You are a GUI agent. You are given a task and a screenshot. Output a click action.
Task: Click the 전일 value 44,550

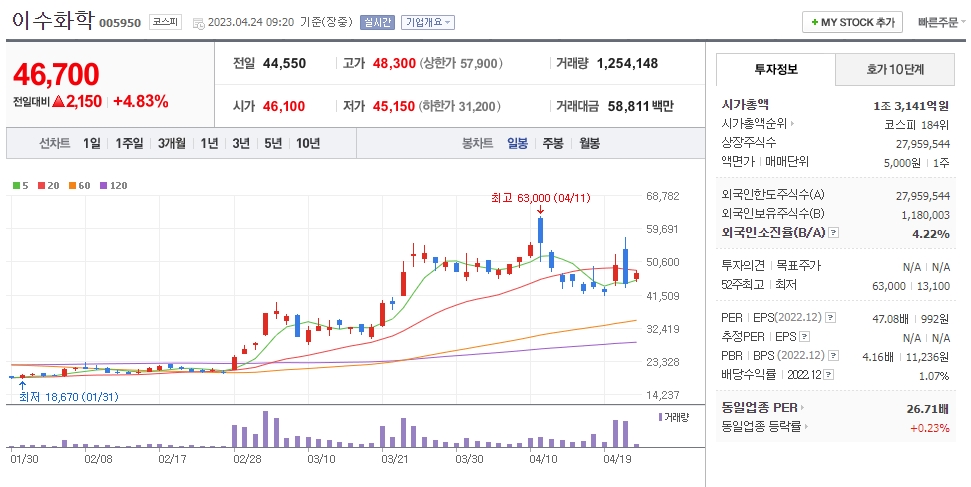click(284, 63)
